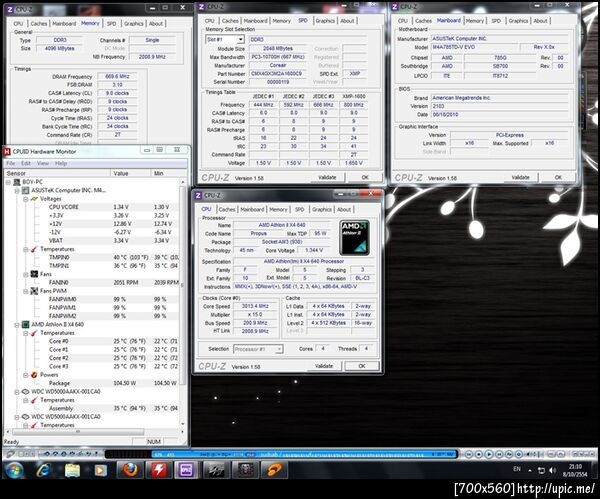This screenshot has height=499, width=600.
Task: Collapse the Voltages branch
Action: click(25, 199)
